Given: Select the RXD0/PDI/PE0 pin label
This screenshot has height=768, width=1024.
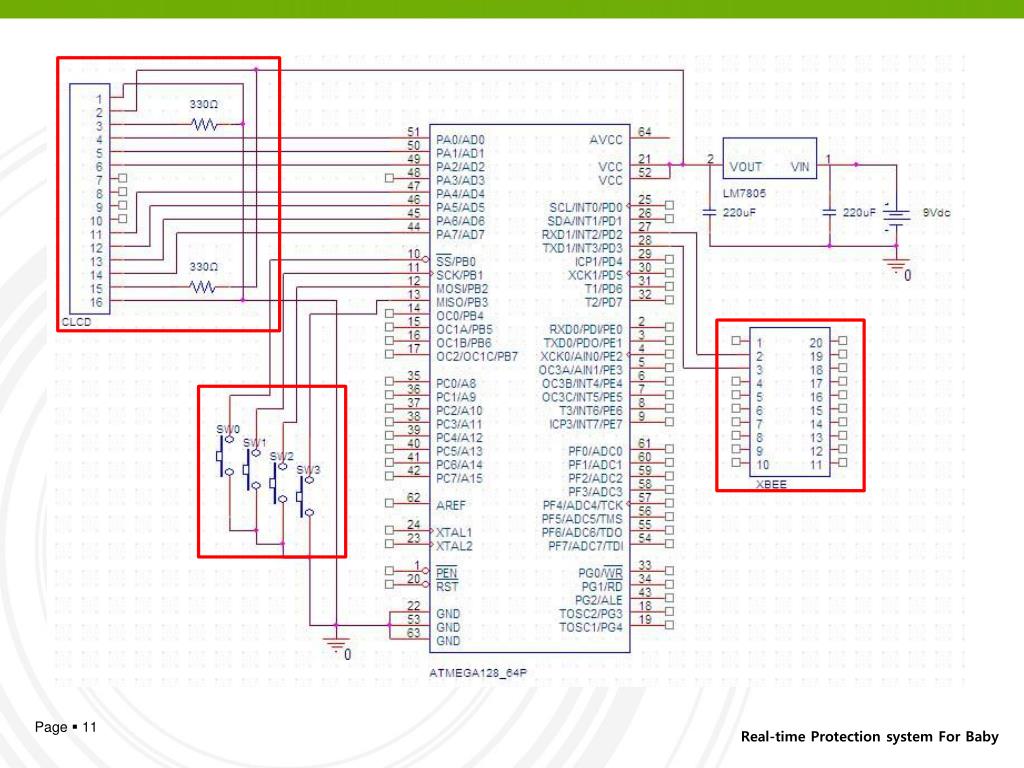Looking at the screenshot, I should pyautogui.click(x=586, y=329).
